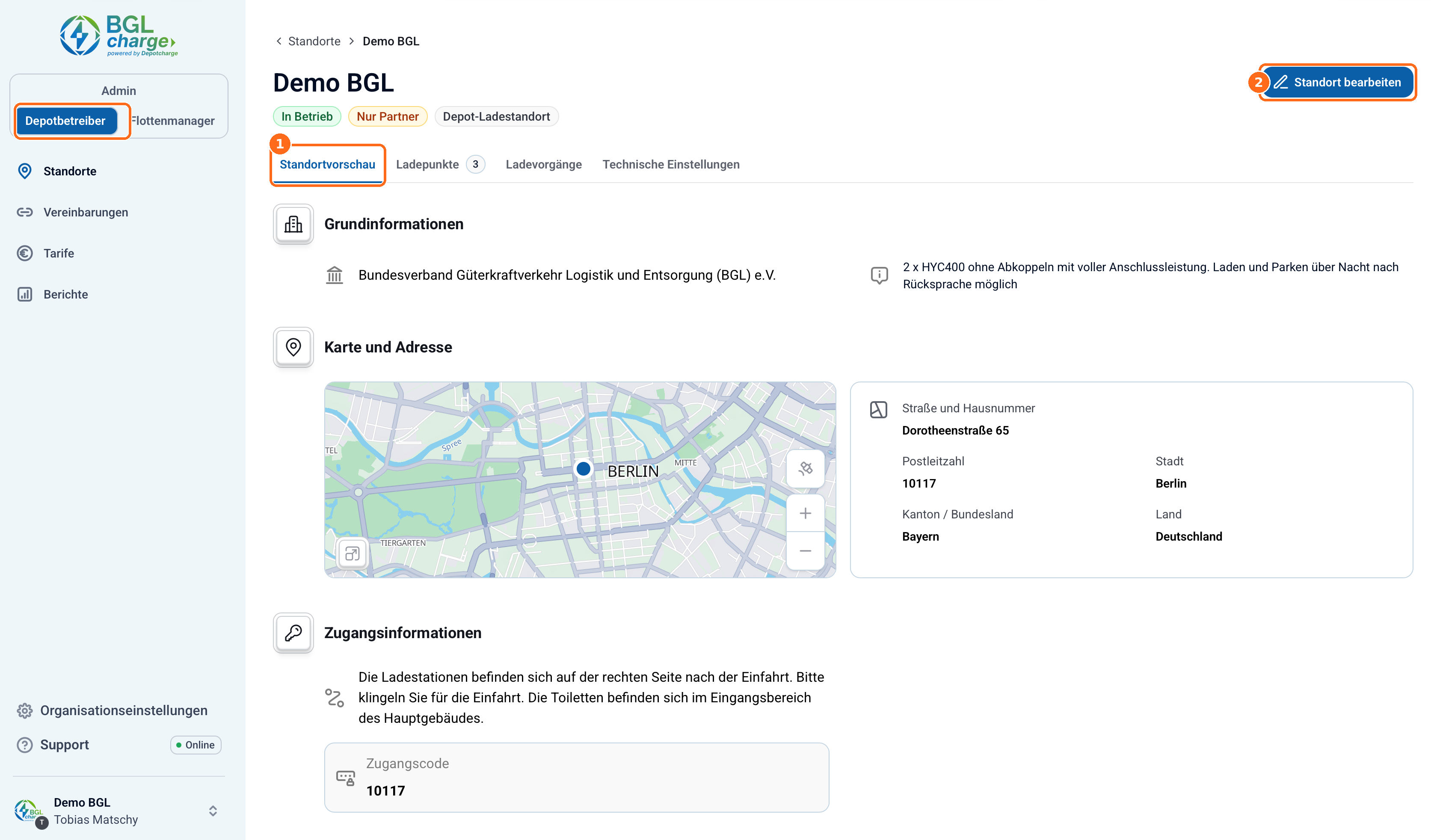1440x840 pixels.
Task: Click the Nur Partner badge
Action: click(x=388, y=117)
